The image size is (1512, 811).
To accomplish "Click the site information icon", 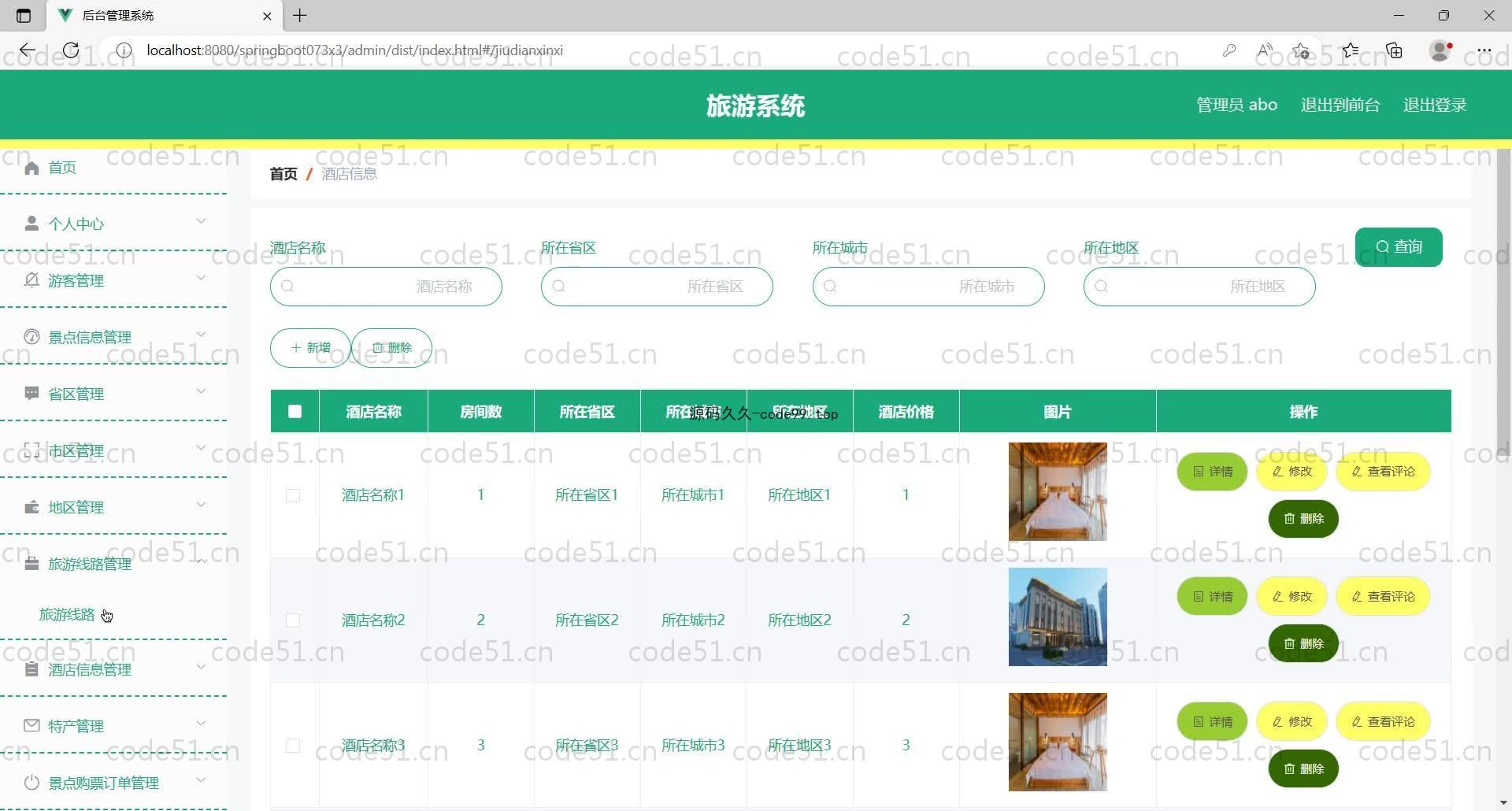I will coord(124,50).
